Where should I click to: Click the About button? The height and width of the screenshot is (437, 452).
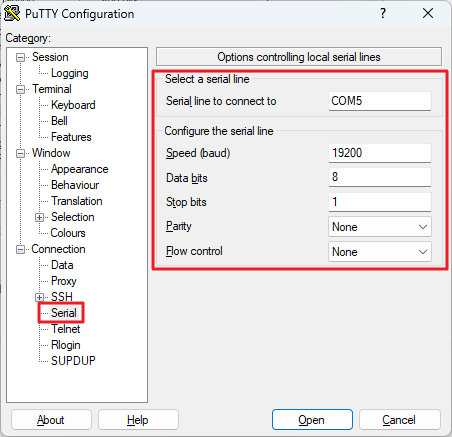pyautogui.click(x=51, y=420)
